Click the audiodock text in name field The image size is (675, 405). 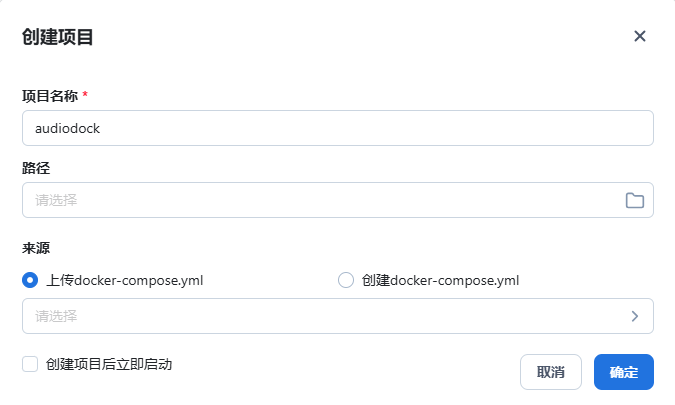coord(67,128)
